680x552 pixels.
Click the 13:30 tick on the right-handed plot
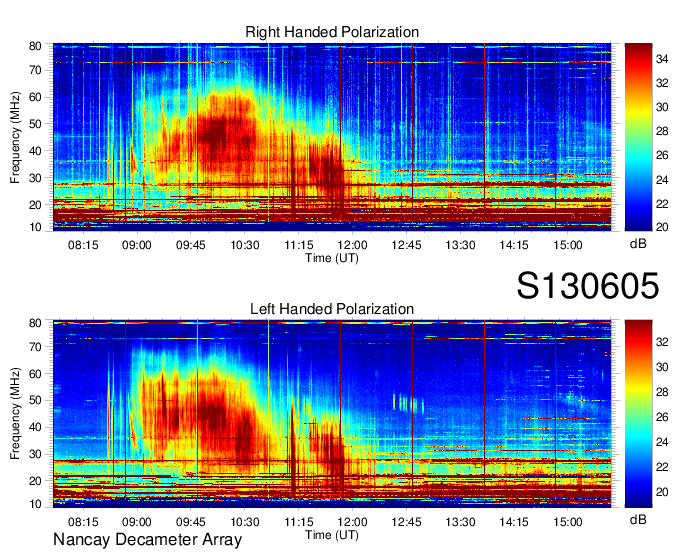[x=460, y=245]
